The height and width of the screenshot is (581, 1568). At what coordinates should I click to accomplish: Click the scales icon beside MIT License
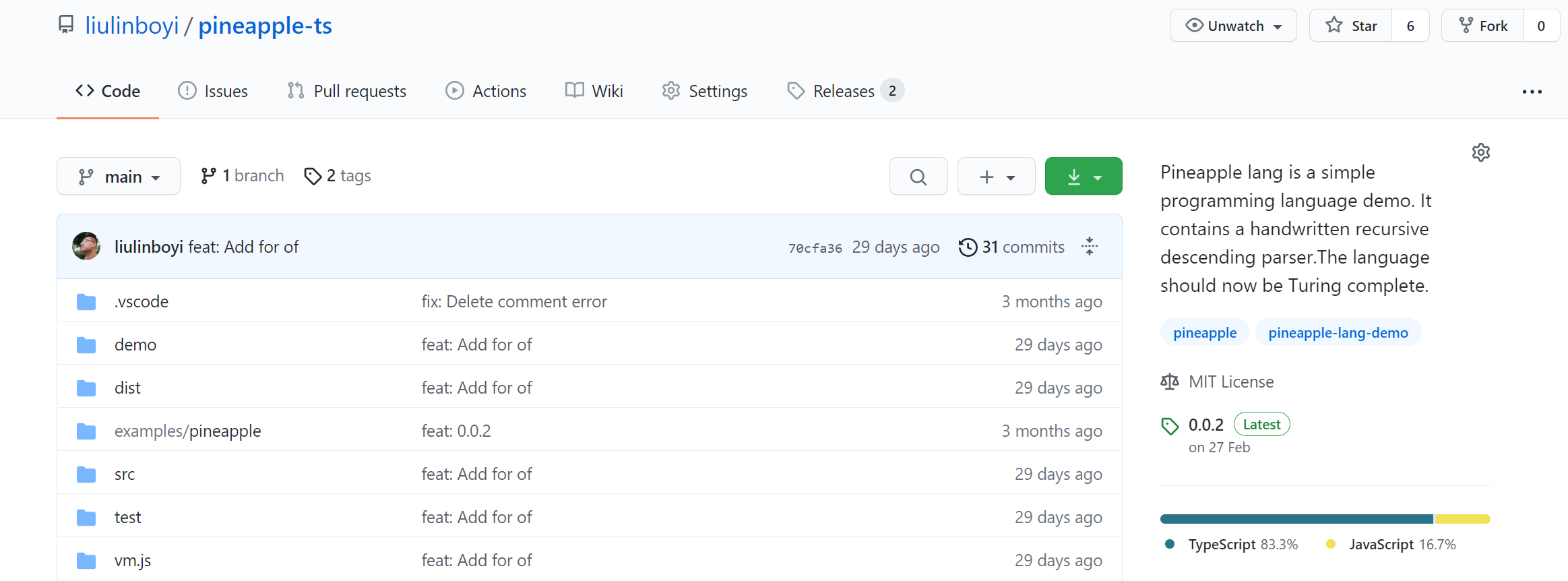pyautogui.click(x=1170, y=381)
